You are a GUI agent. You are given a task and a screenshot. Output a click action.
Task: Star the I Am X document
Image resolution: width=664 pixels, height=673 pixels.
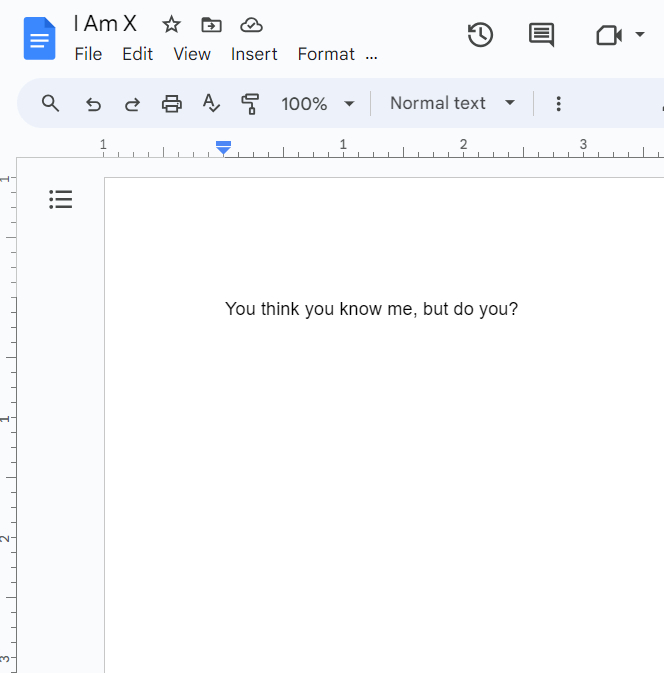171,25
